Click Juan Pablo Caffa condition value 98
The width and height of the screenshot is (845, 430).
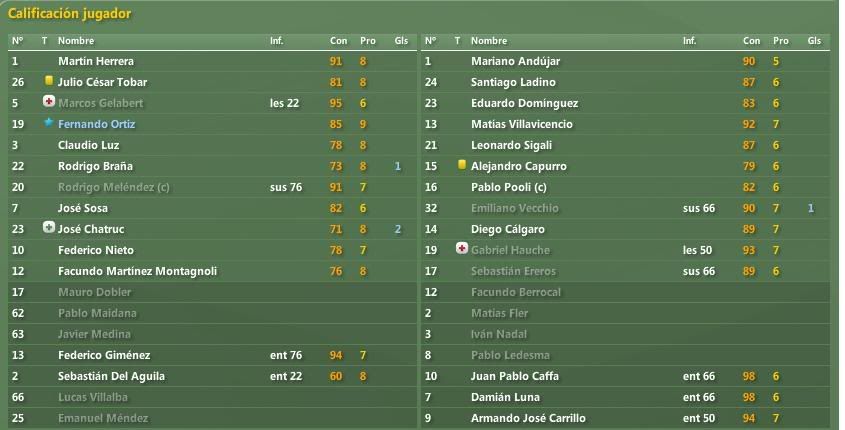(749, 376)
